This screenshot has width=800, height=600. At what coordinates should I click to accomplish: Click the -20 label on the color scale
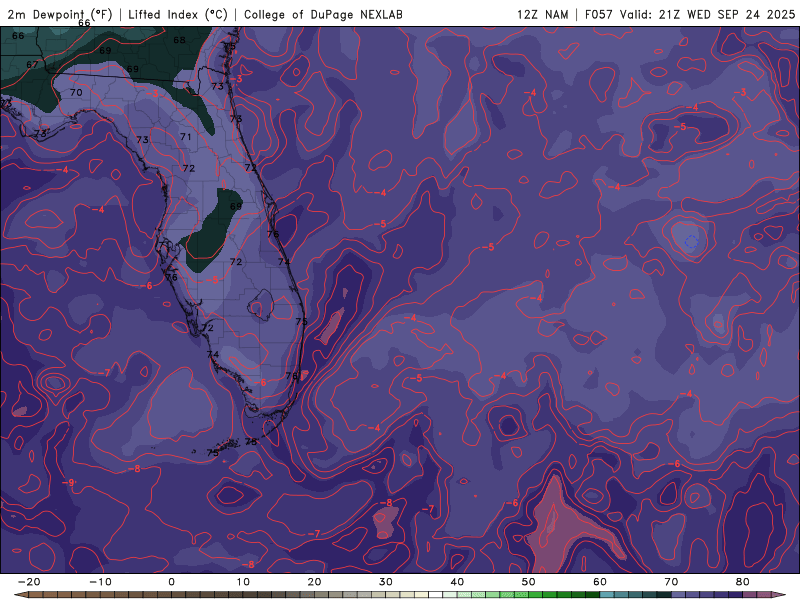pos(29,582)
